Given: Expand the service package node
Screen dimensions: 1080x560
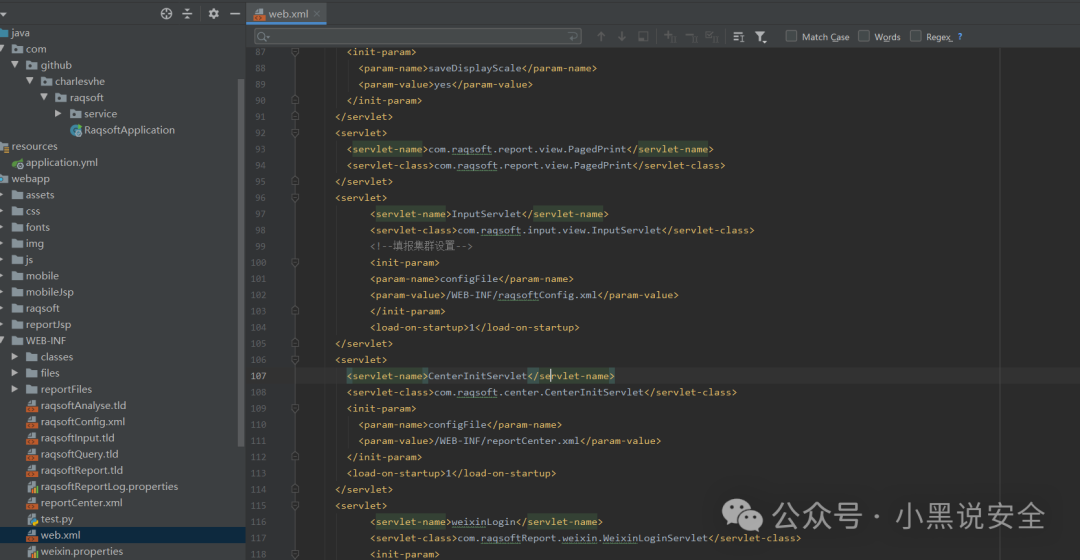Looking at the screenshot, I should (x=59, y=114).
